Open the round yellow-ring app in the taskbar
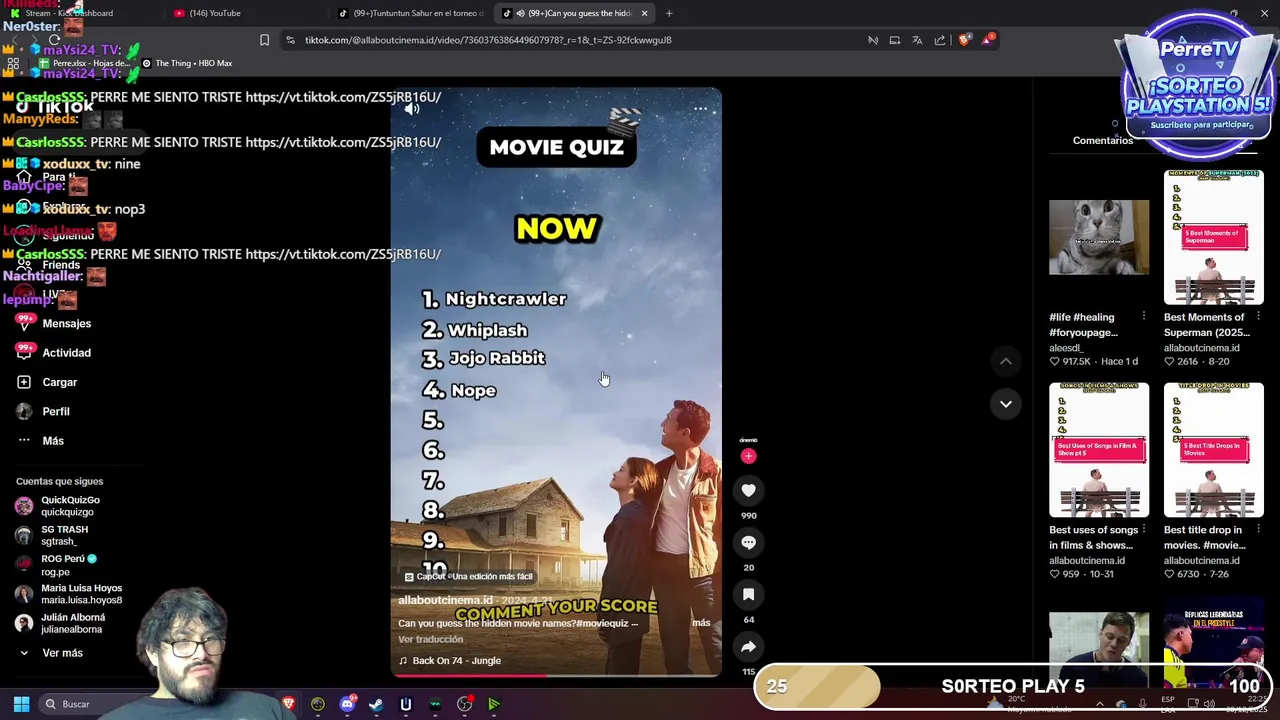The height and width of the screenshot is (720, 1280). pyautogui.click(x=318, y=704)
